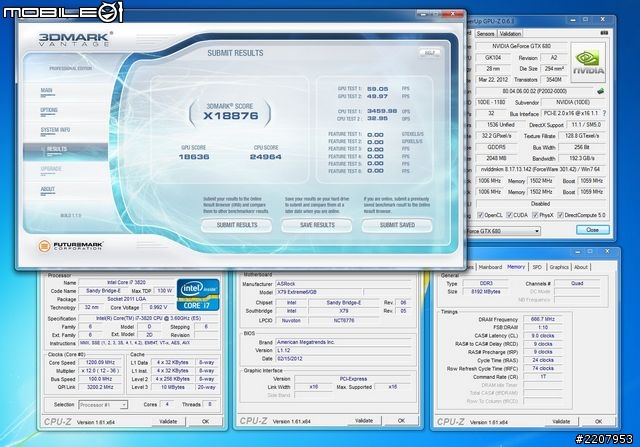
Task: Select the Memory tab in CPU-Z
Action: click(516, 267)
